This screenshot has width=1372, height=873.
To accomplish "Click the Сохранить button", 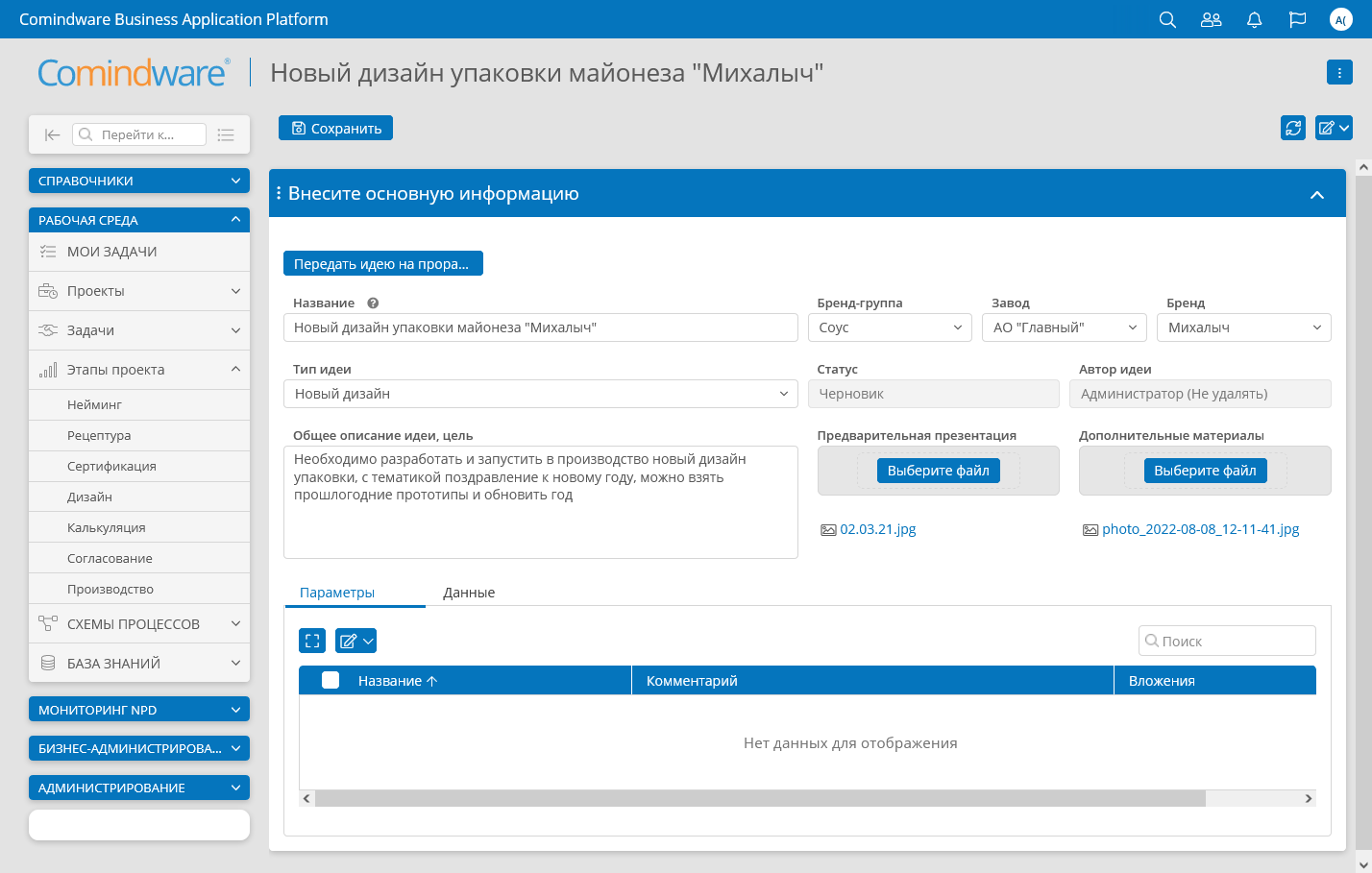I will tap(335, 128).
